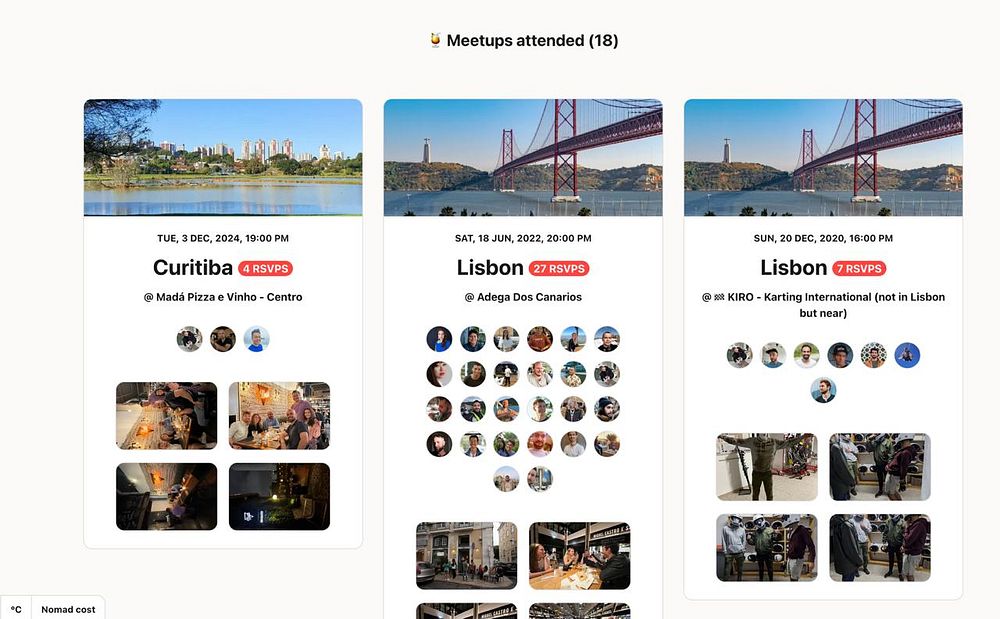Open first attendee avatar in Karting card

coord(740,355)
